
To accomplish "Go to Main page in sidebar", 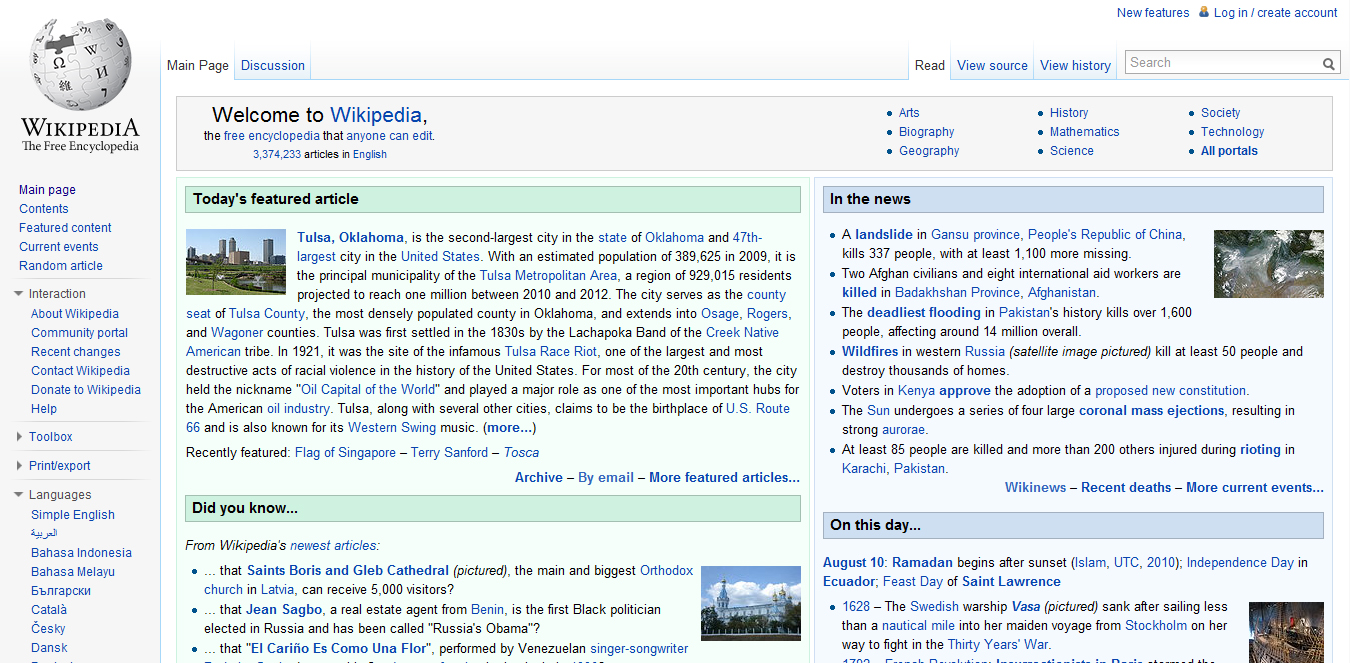I will tap(47, 190).
